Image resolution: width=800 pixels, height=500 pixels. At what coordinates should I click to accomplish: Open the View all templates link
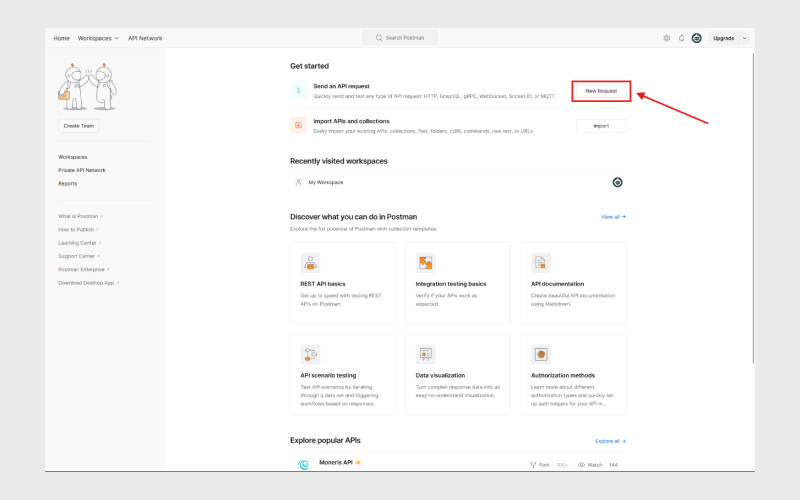[612, 216]
